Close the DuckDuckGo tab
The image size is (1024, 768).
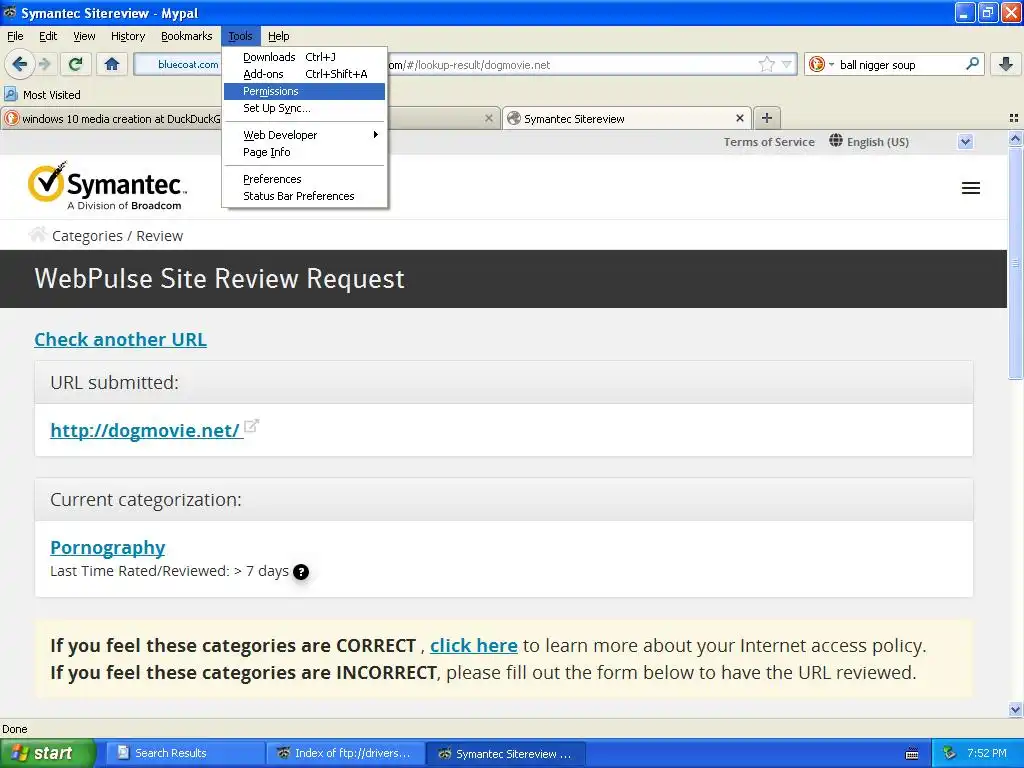point(488,118)
